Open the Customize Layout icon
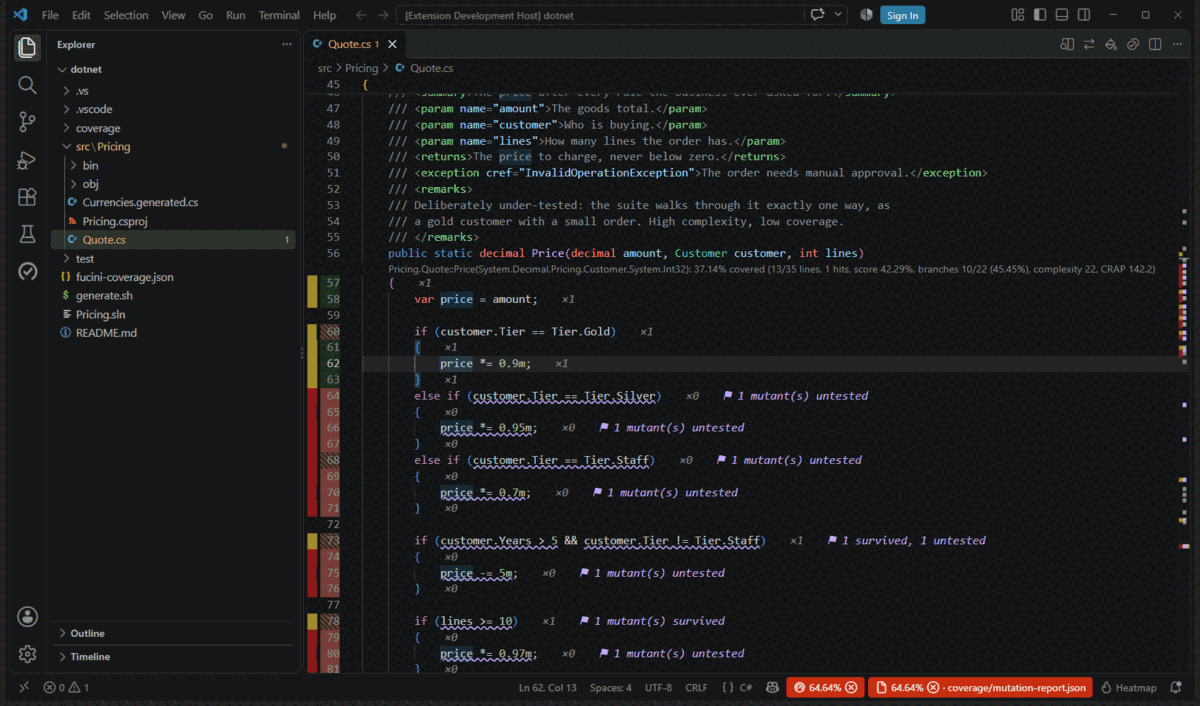1200x706 pixels. coord(1018,15)
